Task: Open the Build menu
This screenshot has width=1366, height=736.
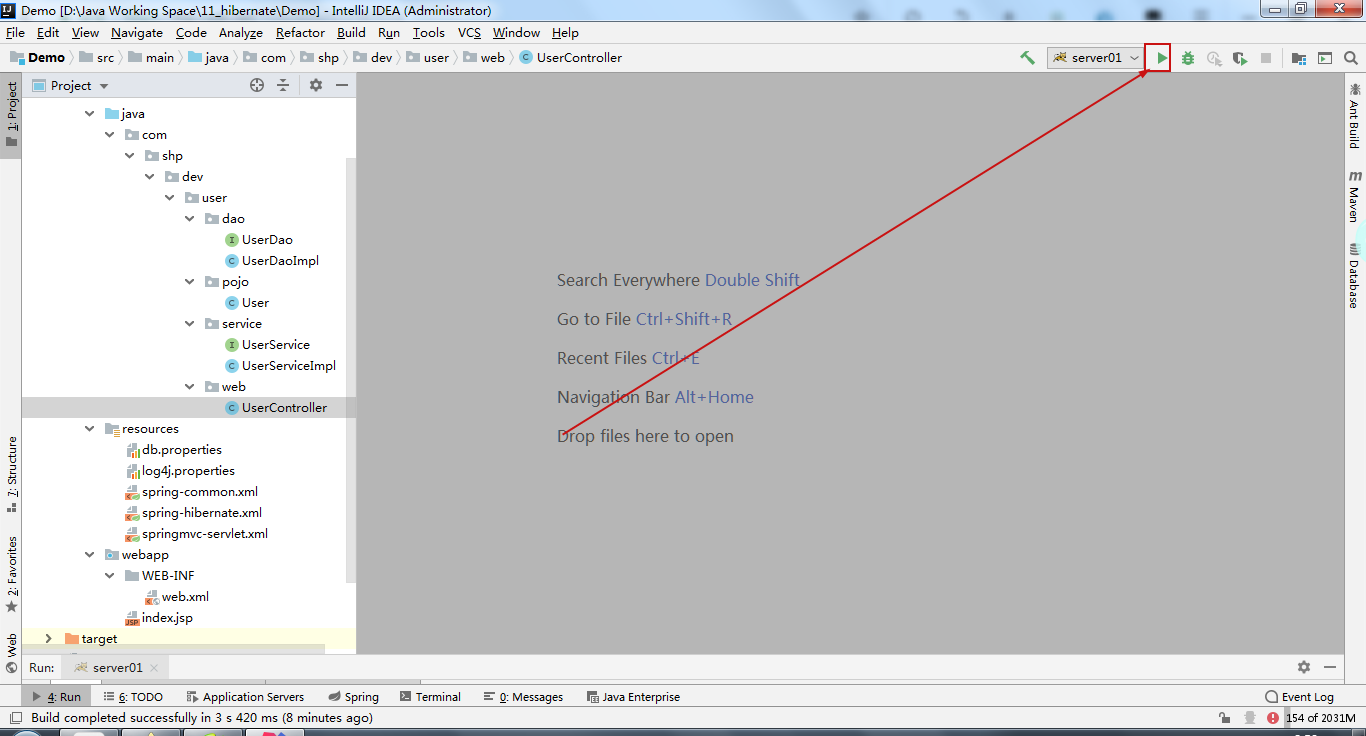Action: coord(351,33)
